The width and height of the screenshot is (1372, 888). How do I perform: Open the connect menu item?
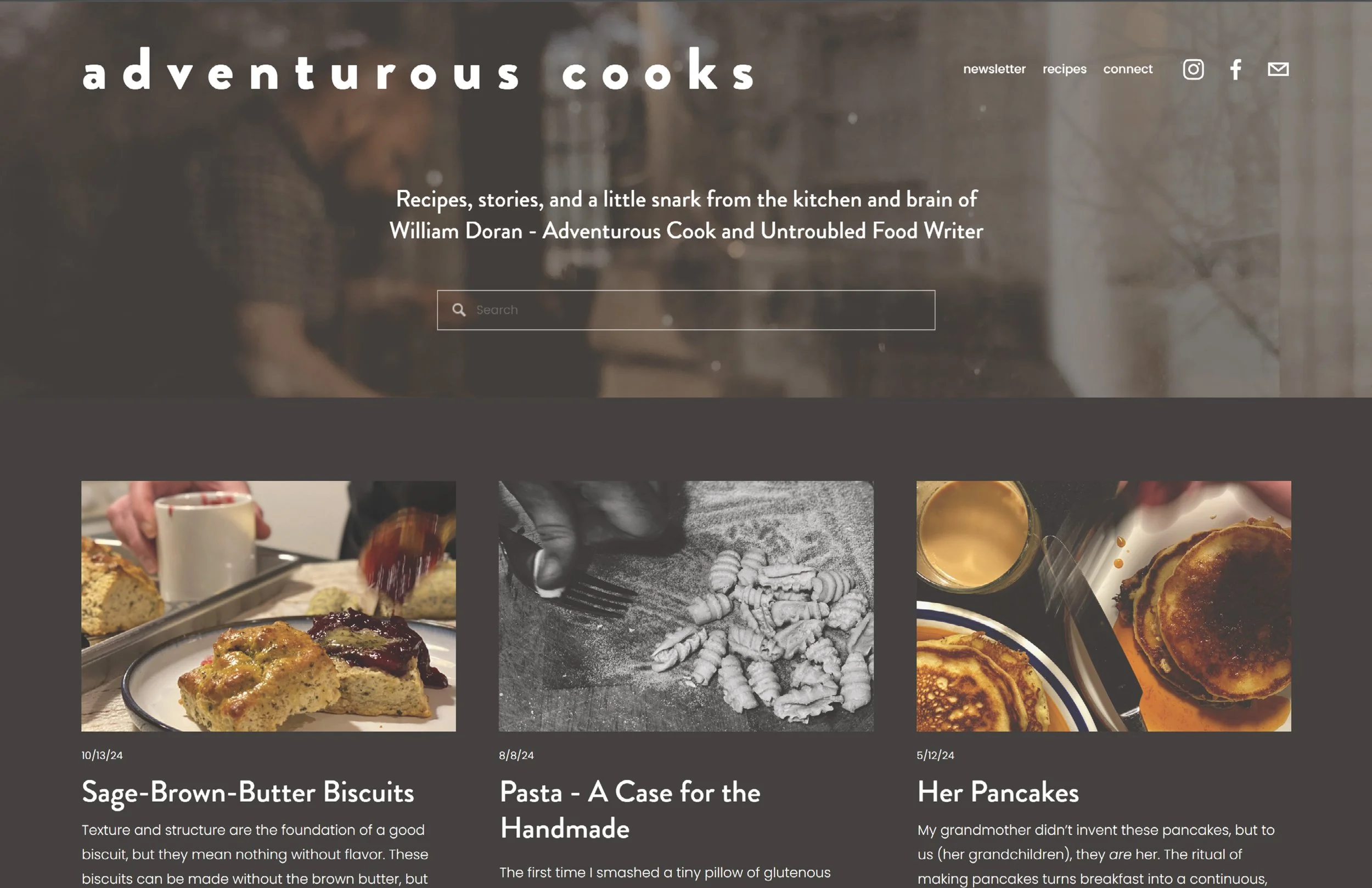point(1128,69)
